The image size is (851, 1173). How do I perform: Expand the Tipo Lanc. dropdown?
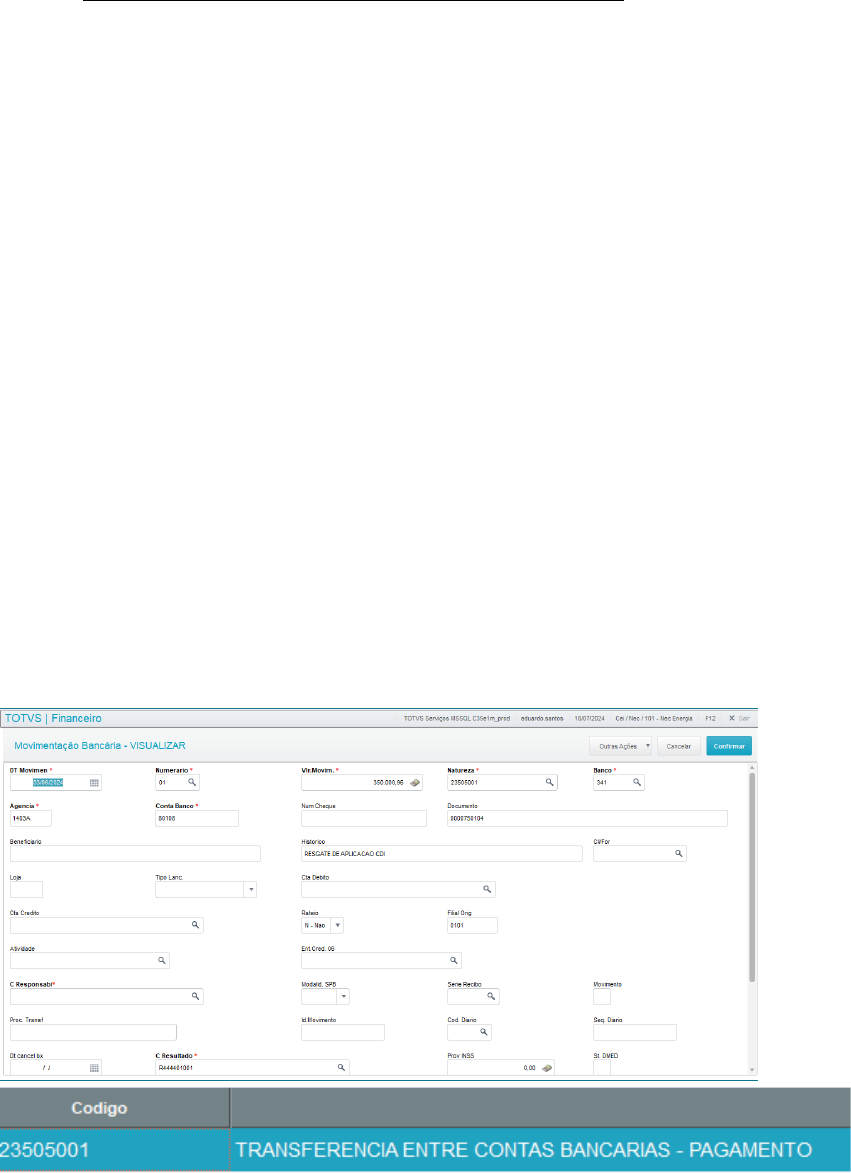[251, 889]
